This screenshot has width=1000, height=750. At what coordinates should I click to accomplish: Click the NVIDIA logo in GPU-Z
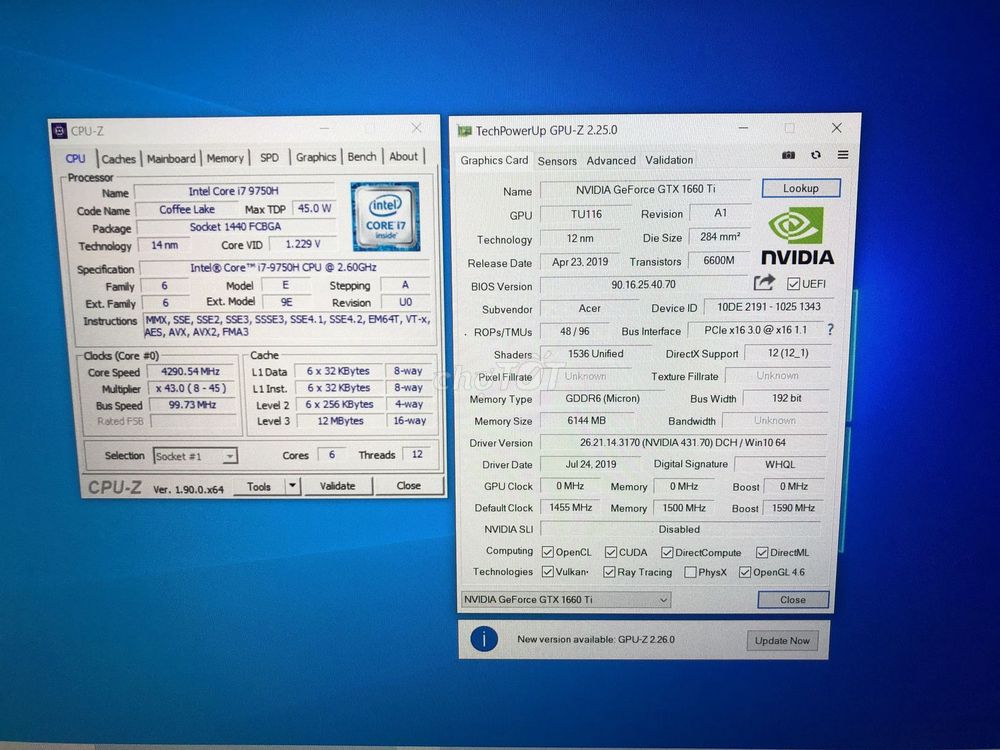click(797, 237)
